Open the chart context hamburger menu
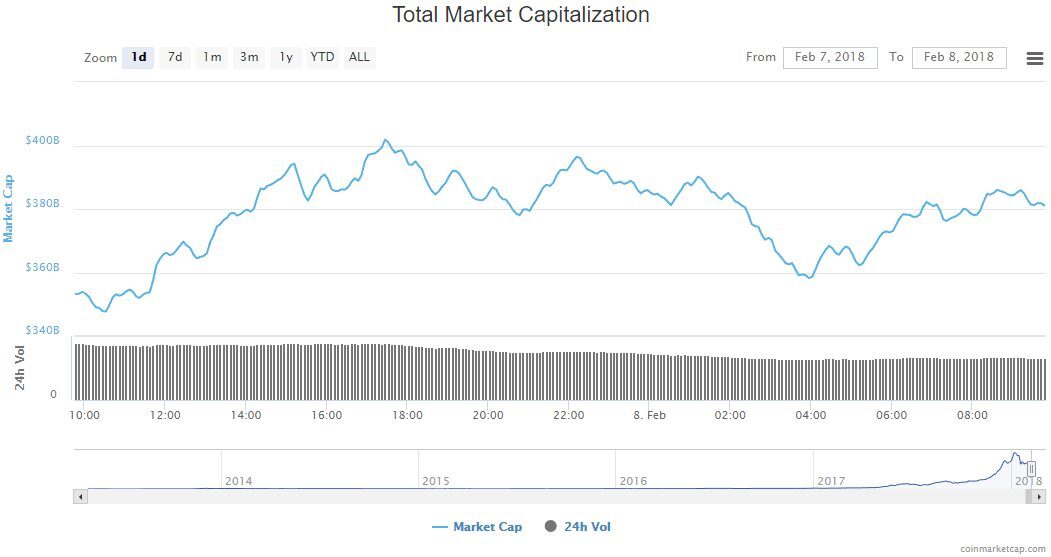 (1034, 58)
